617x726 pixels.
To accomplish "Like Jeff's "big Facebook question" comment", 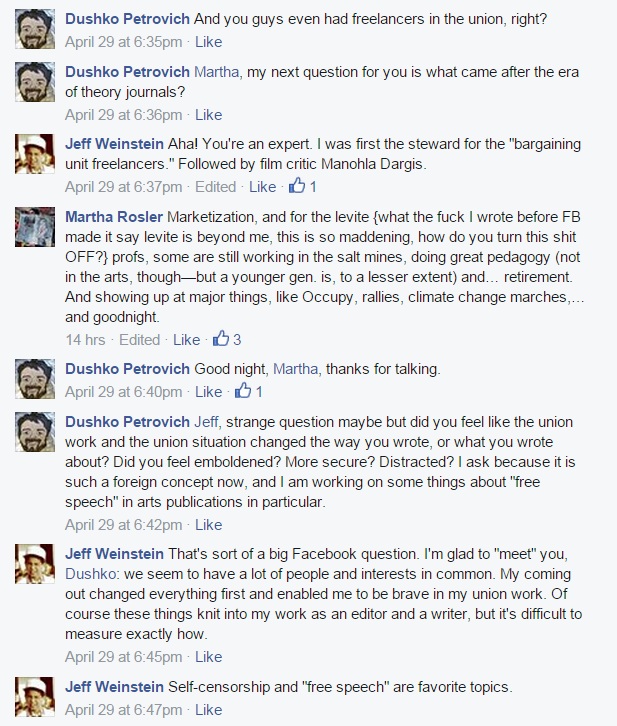I will pyautogui.click(x=208, y=657).
